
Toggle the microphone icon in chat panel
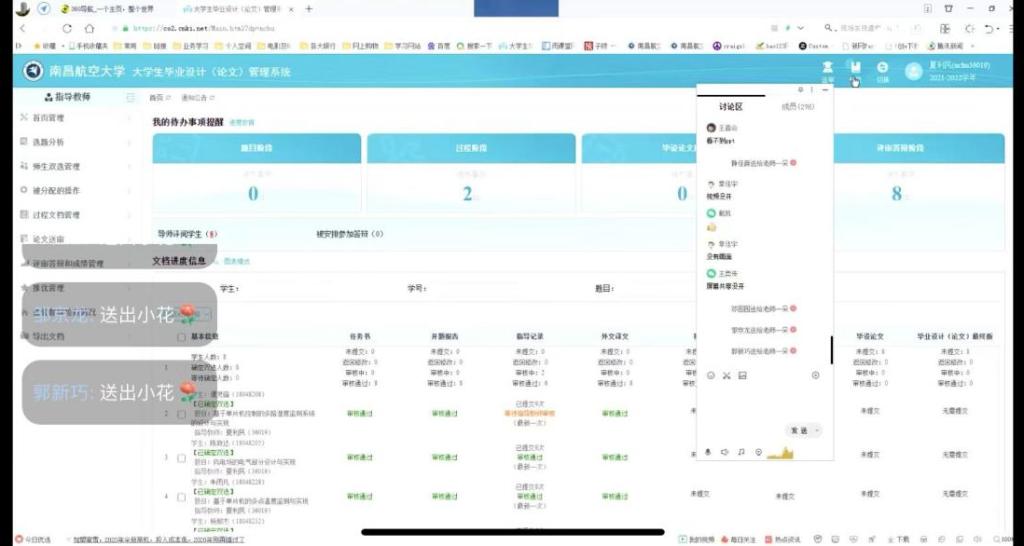click(x=708, y=452)
